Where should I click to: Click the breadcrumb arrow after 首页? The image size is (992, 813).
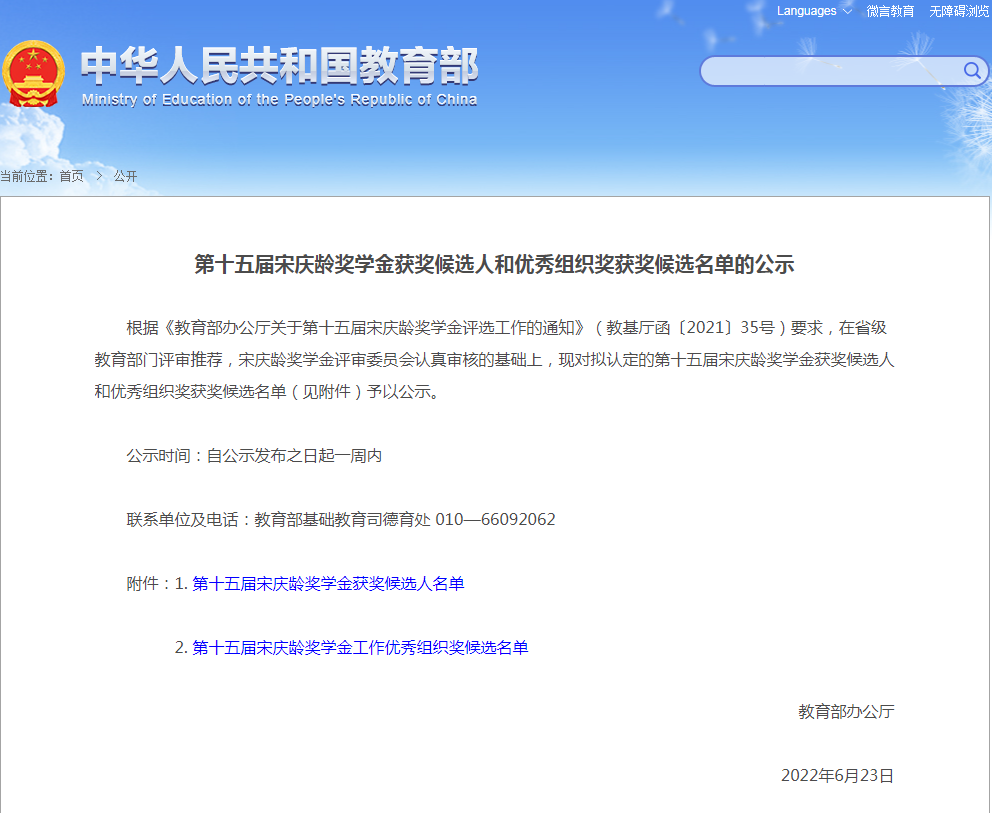(x=99, y=176)
